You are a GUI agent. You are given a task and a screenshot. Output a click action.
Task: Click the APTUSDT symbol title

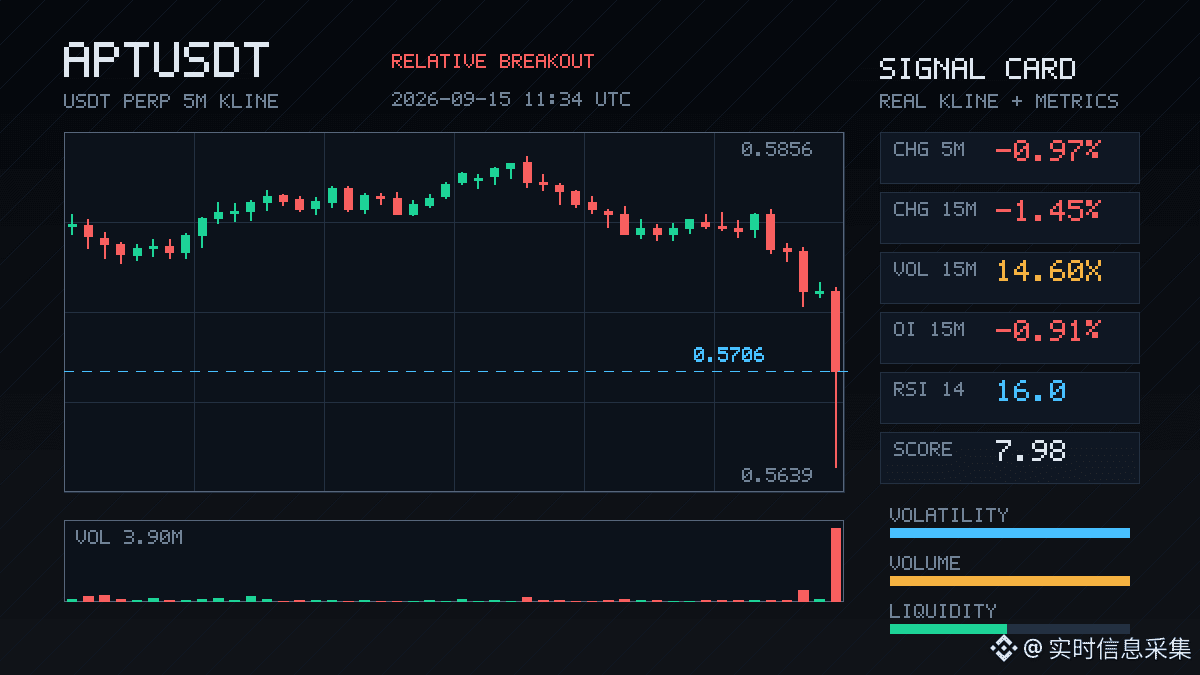coord(166,61)
